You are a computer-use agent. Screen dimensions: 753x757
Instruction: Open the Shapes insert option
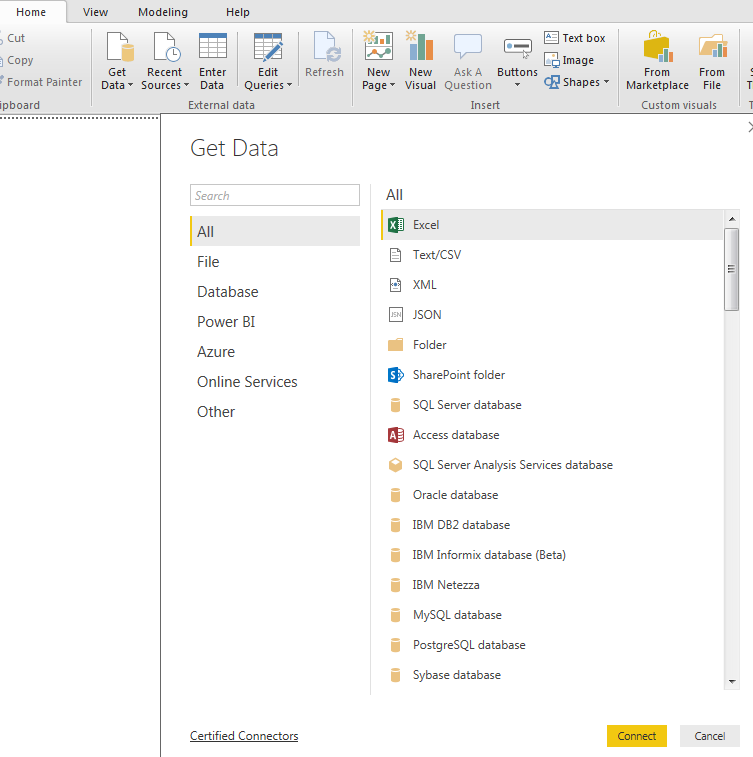[576, 82]
